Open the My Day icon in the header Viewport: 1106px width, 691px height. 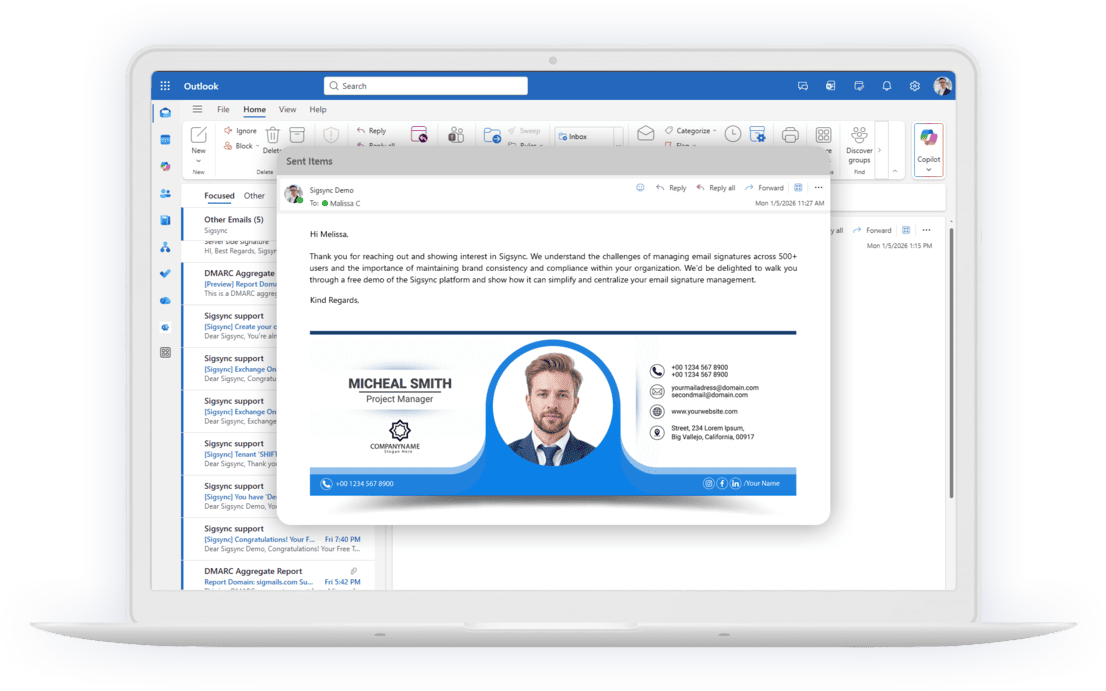858,86
